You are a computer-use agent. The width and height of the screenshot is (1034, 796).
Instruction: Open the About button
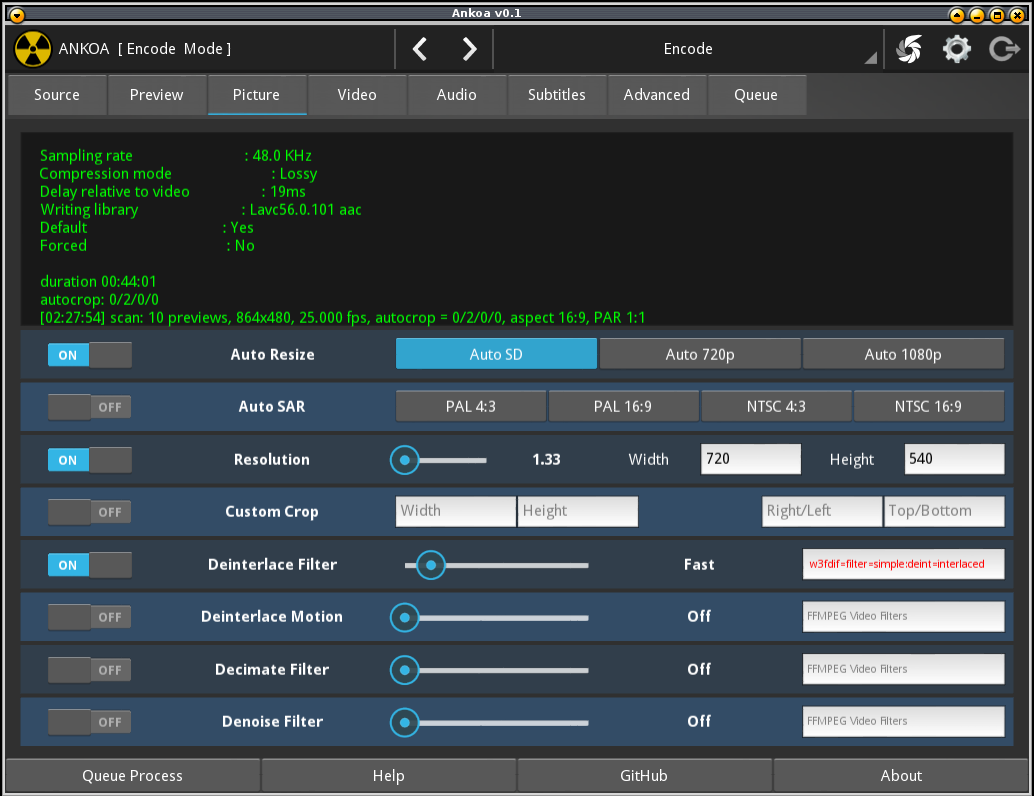[901, 776]
